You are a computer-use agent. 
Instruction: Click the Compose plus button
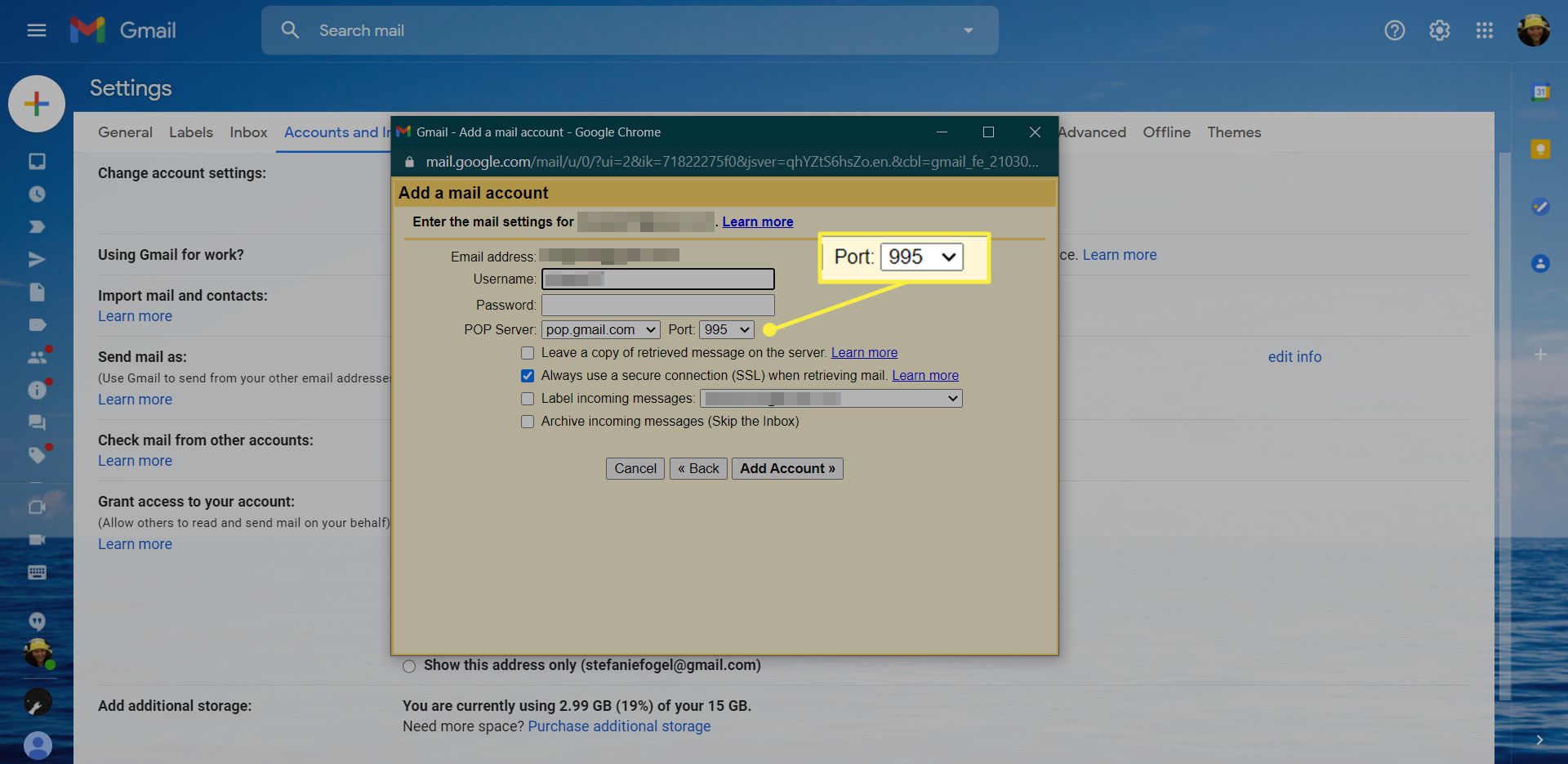tap(37, 104)
